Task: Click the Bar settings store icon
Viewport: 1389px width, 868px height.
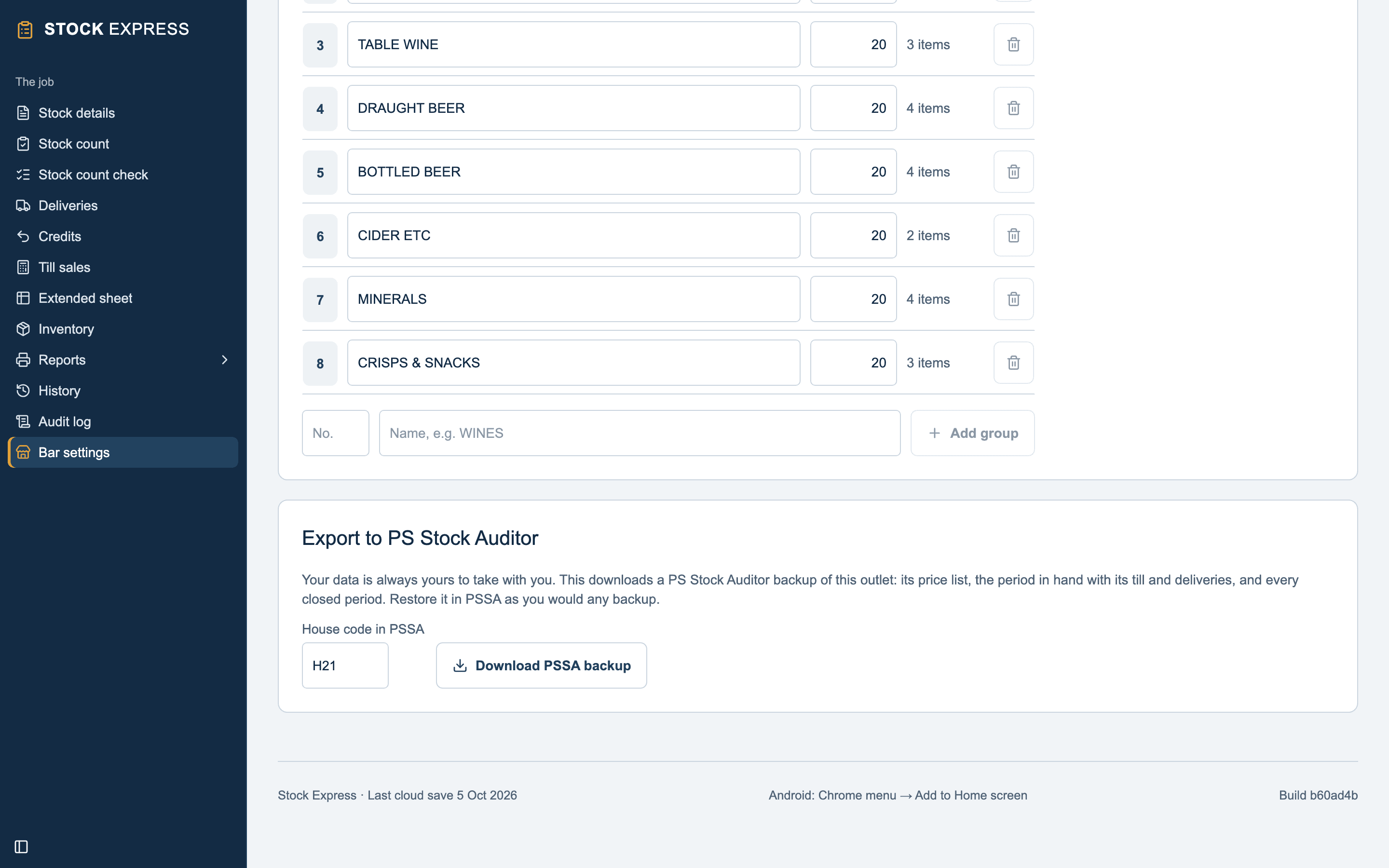Action: pos(23,452)
